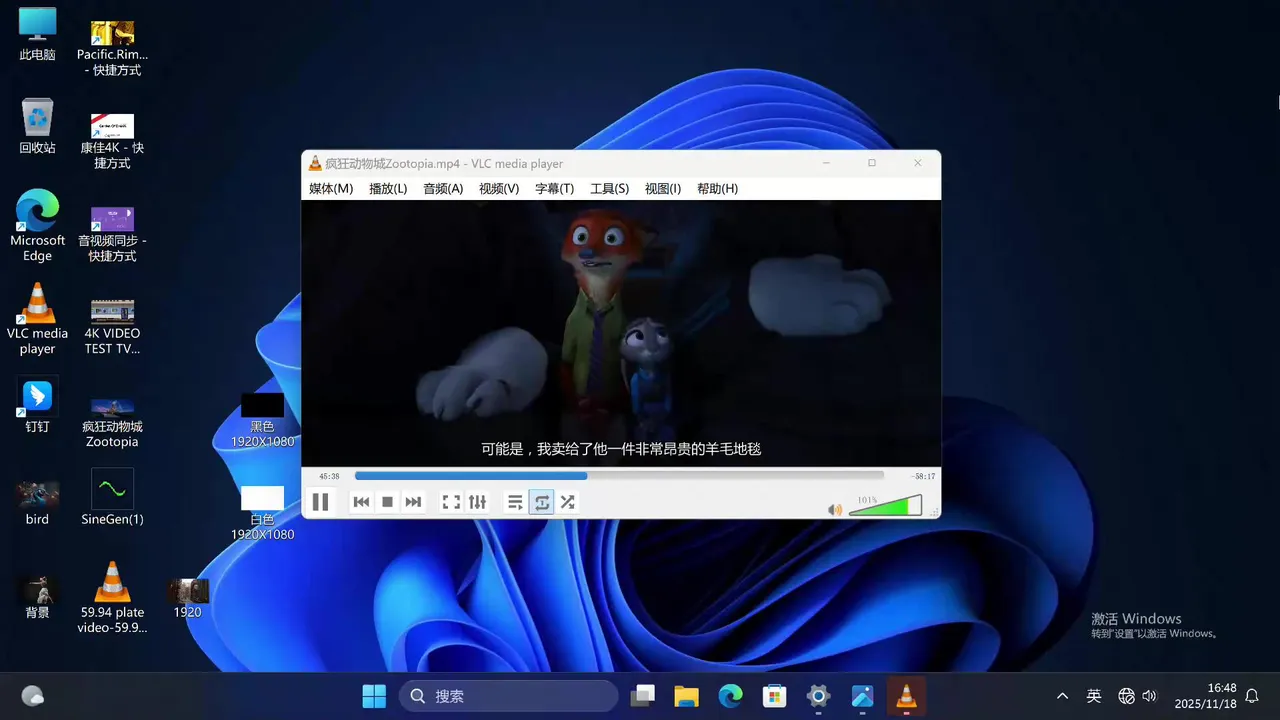Skip to previous media in VLC
Screen dimensions: 1280x720
coord(362,502)
